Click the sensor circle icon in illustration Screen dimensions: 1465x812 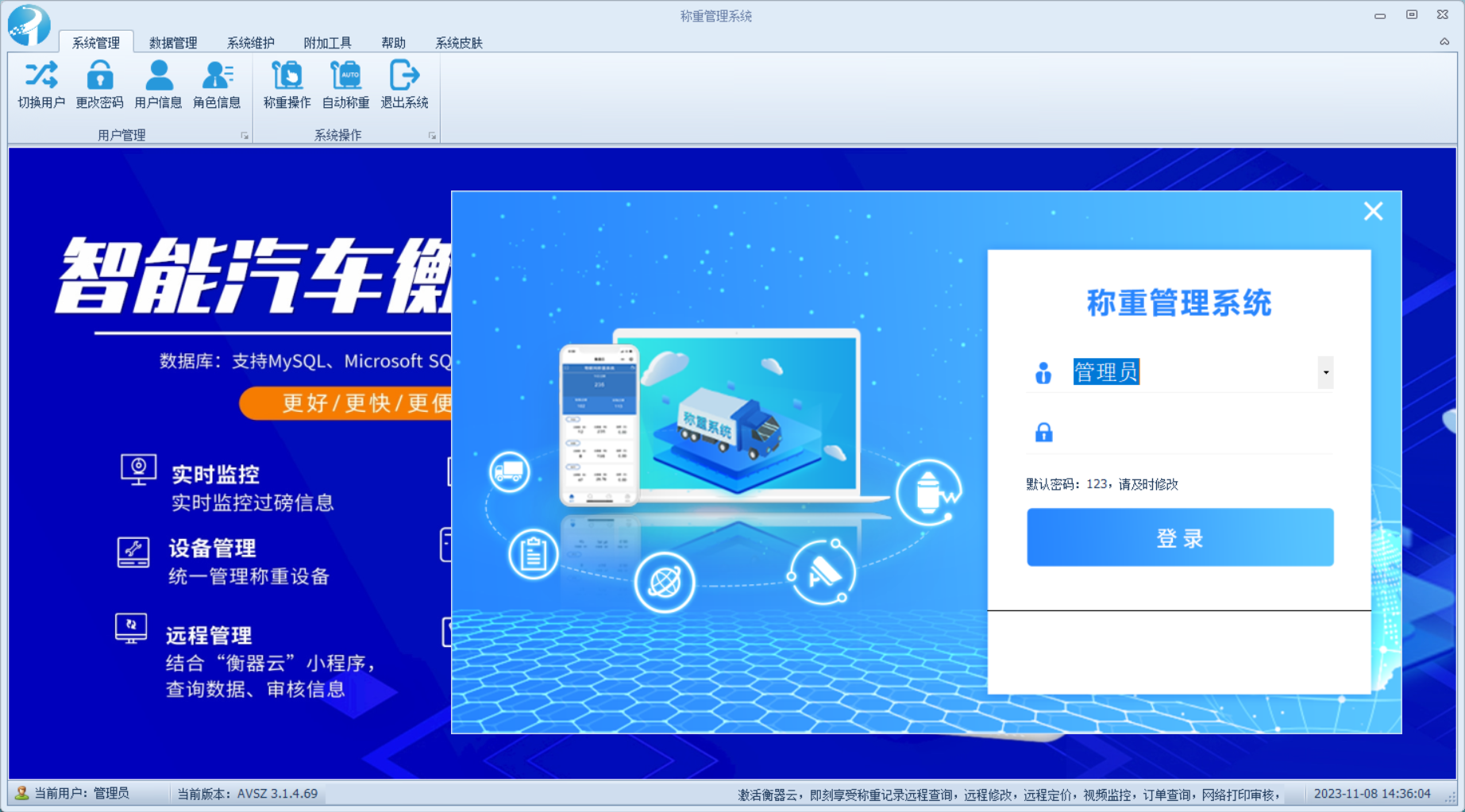coord(928,492)
